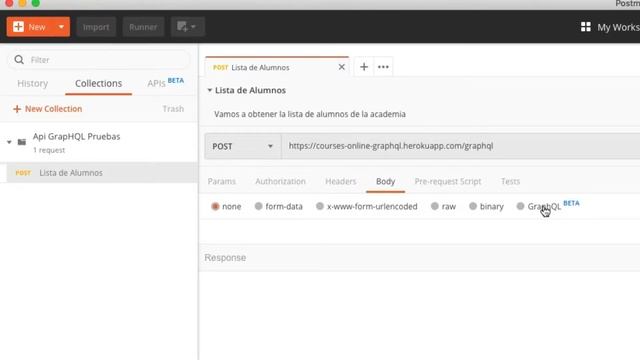Open the Authorization tab
Screen dimensions: 640x360
(x=280, y=181)
